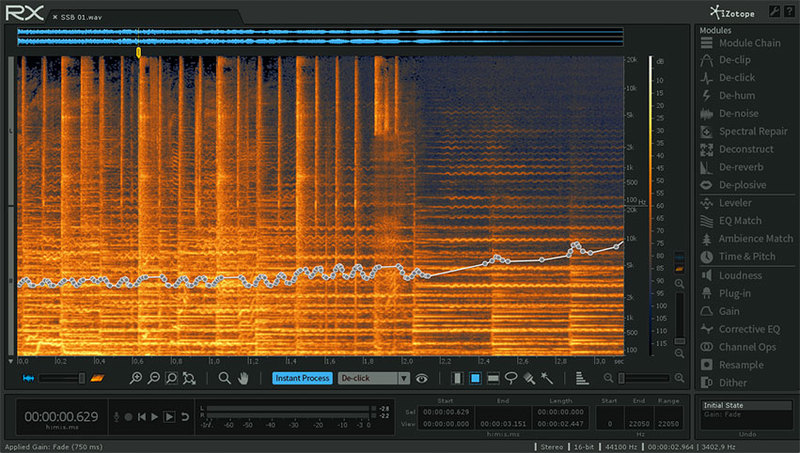
Task: Play the audio
Action: point(155,417)
